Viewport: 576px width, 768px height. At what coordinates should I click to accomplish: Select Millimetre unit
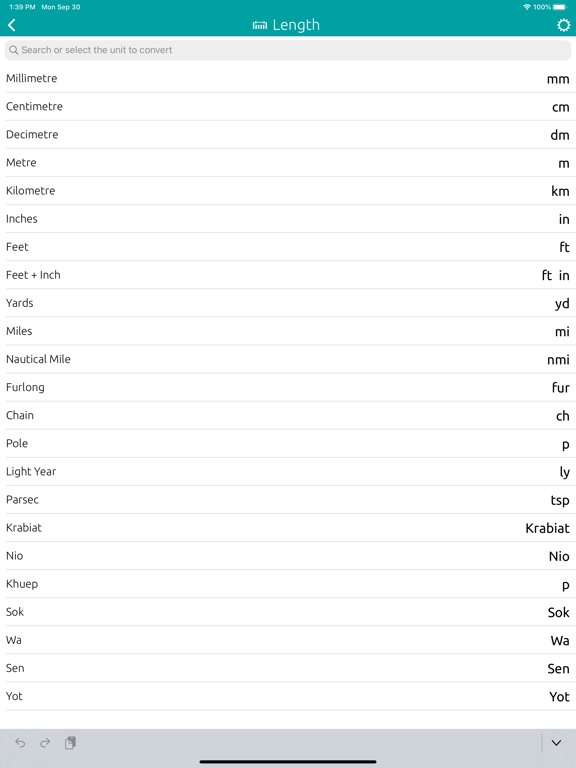[288, 78]
